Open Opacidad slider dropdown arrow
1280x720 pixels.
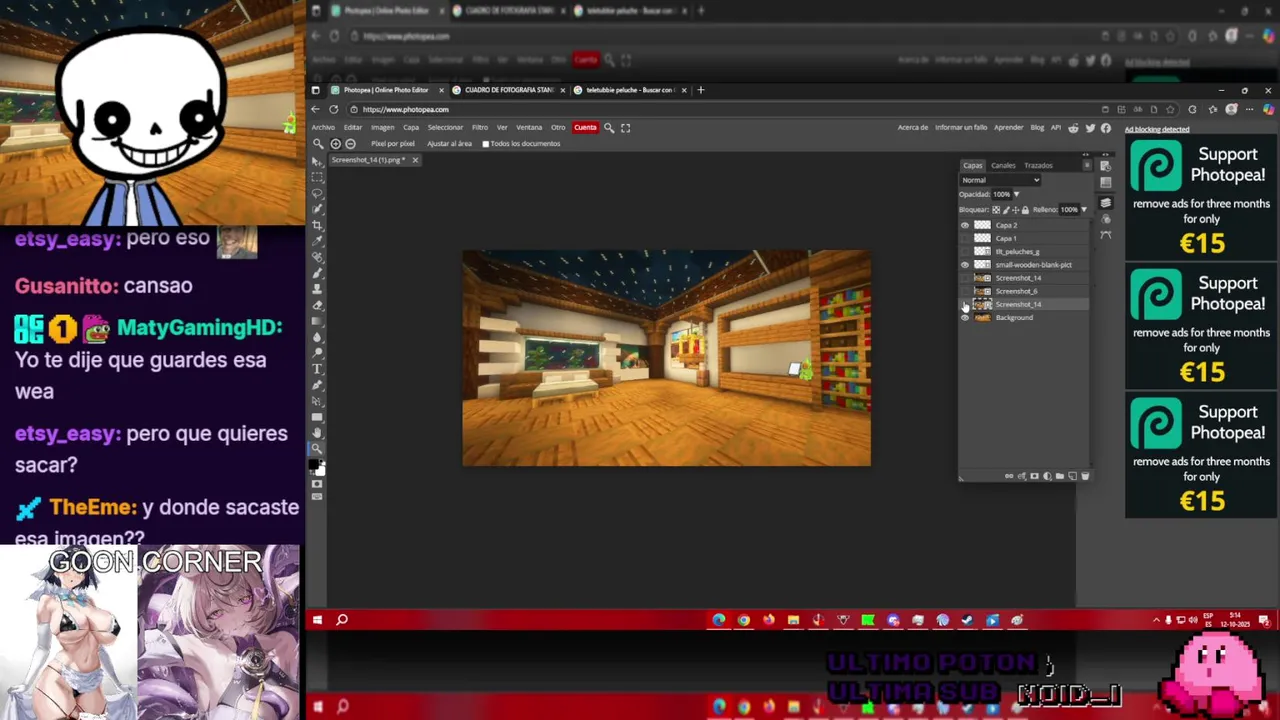coord(1017,194)
